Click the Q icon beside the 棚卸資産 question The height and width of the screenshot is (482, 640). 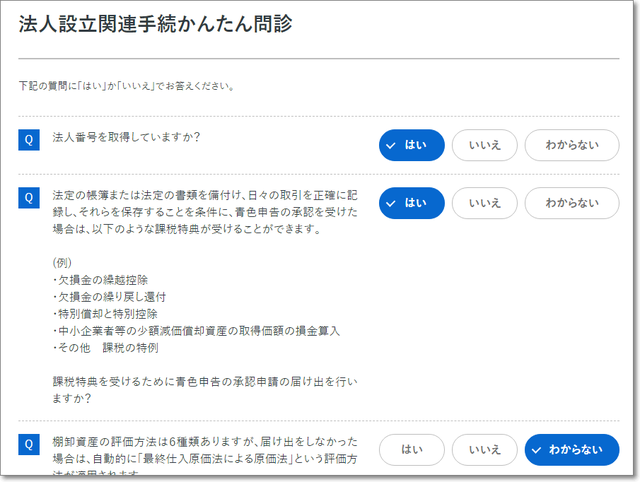point(28,444)
